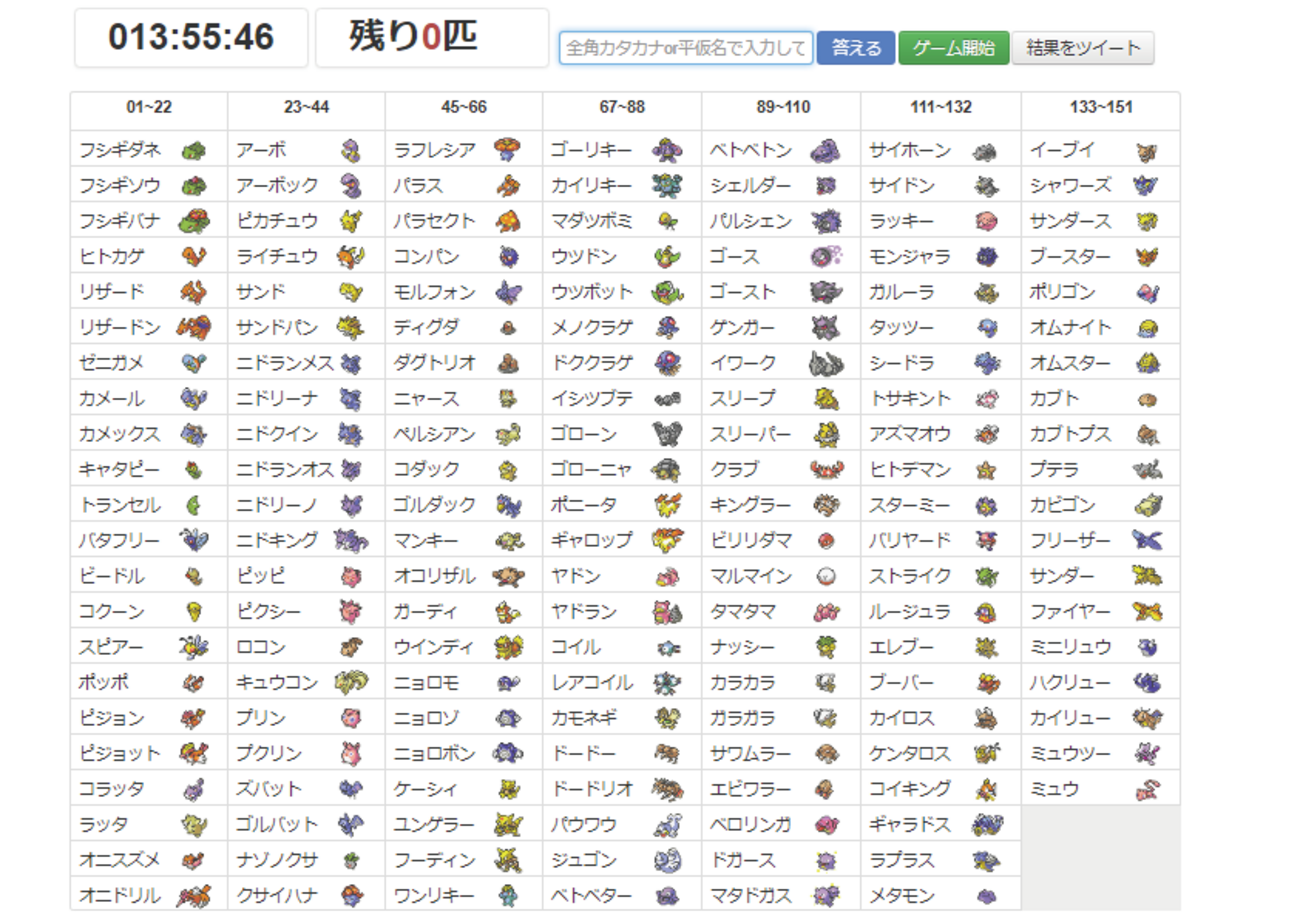The width and height of the screenshot is (1300, 920).
Task: Click the ヒトカゲ name text
Action: coord(112,256)
